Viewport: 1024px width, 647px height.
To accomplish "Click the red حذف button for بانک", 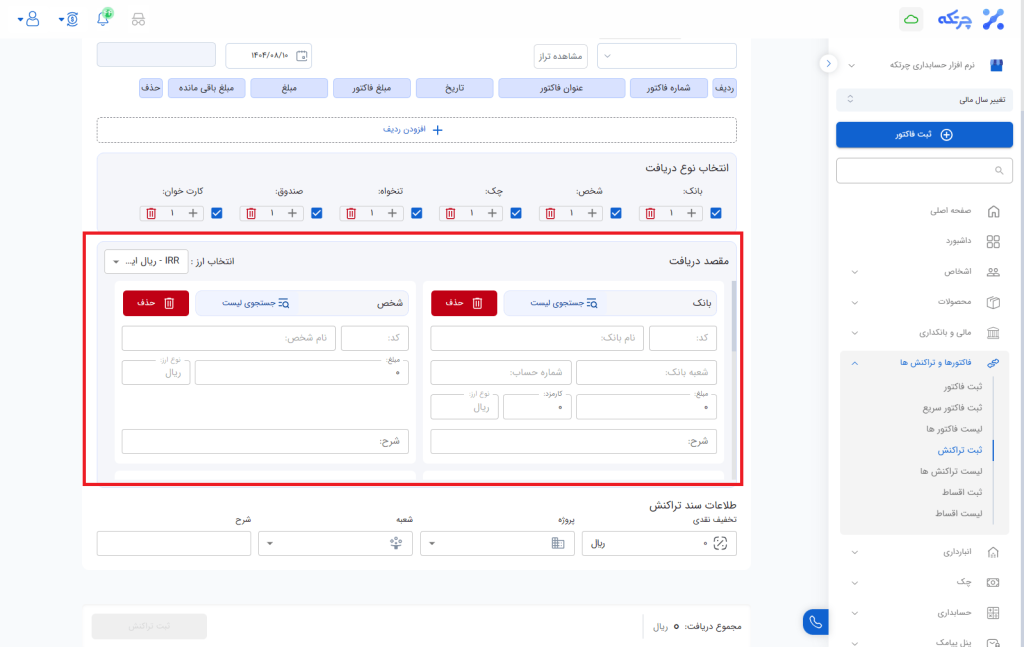I will (x=463, y=303).
